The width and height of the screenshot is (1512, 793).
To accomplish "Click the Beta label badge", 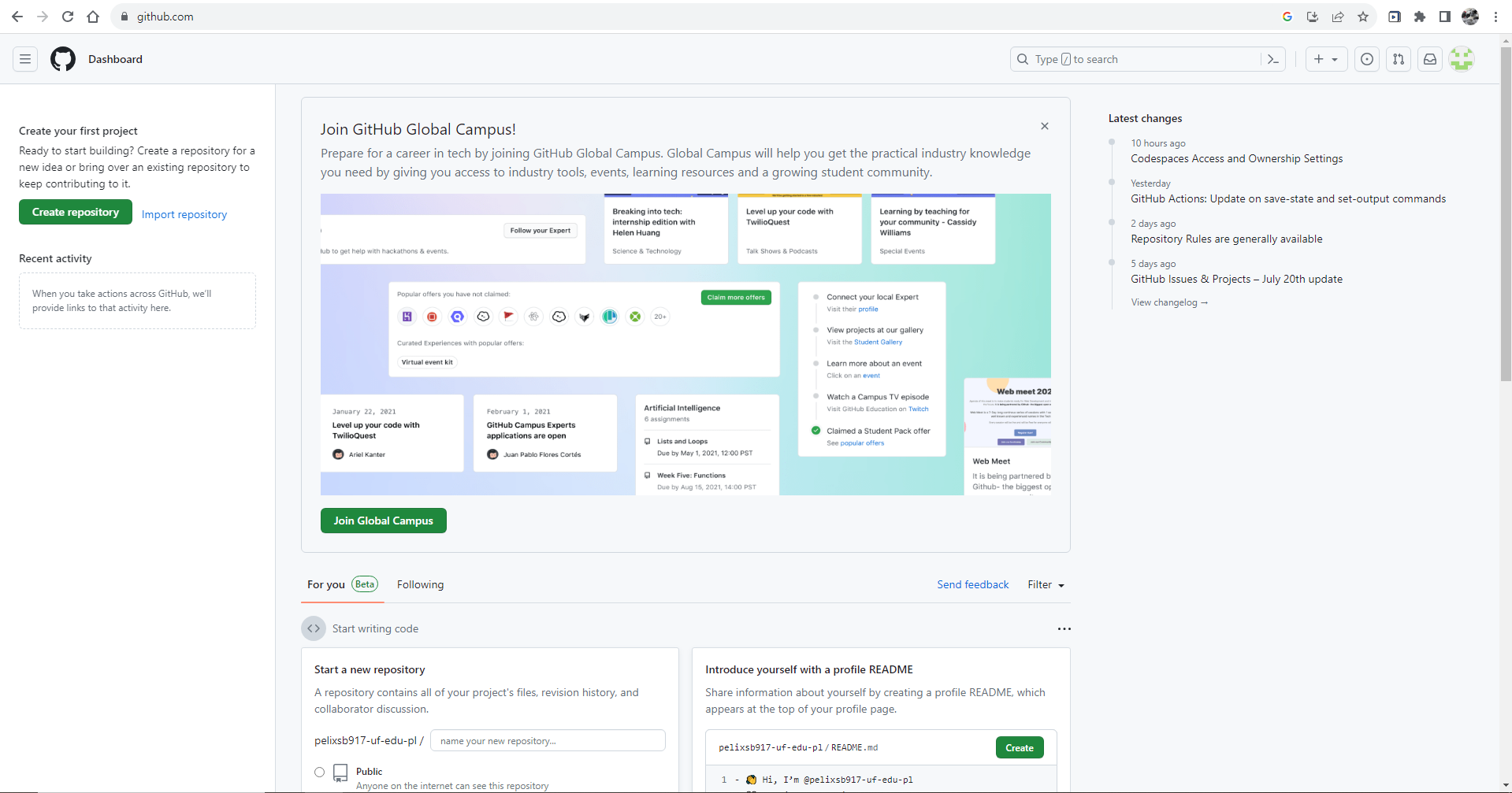I will pos(365,584).
